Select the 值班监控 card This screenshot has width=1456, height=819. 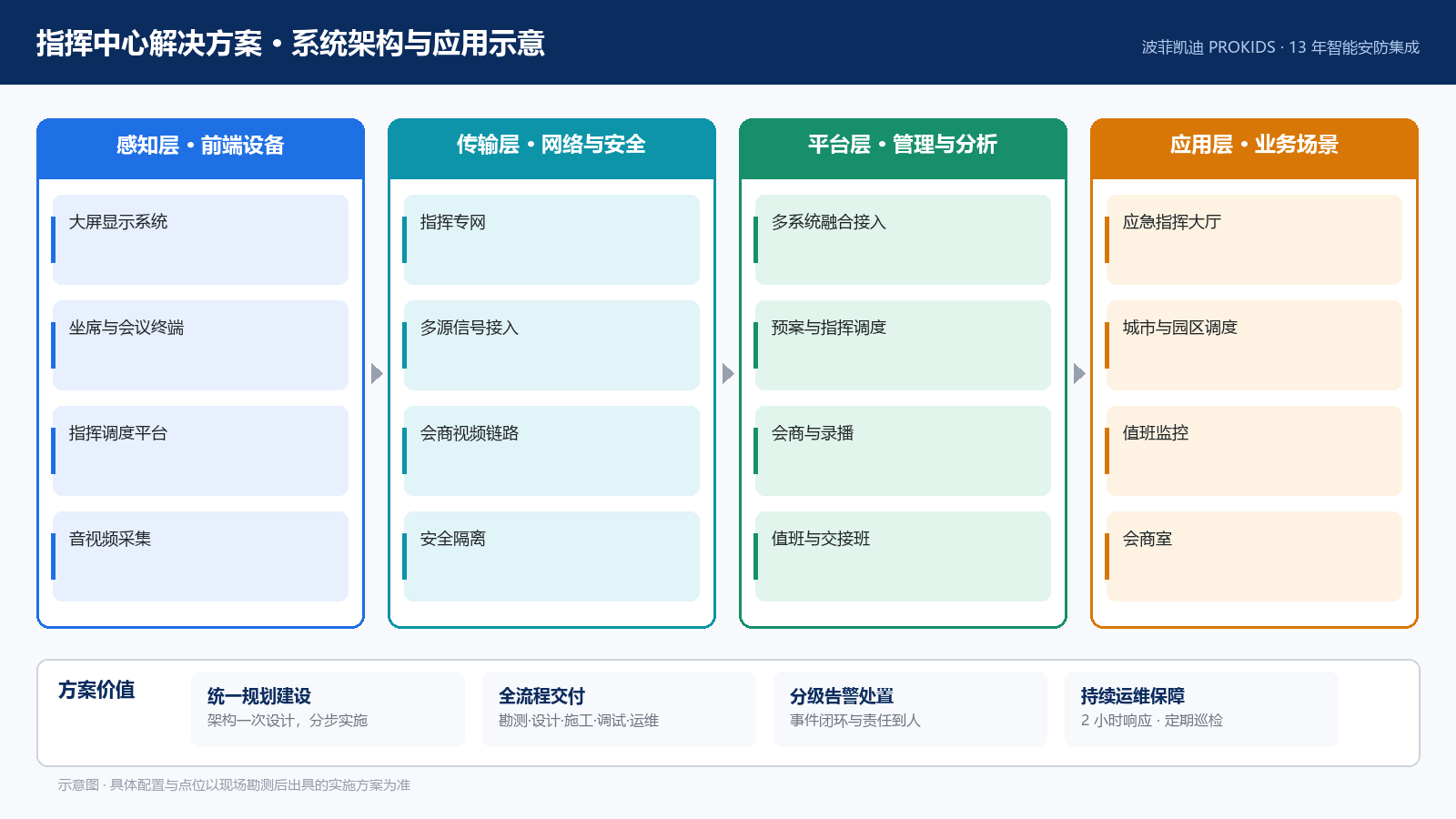[1254, 450]
